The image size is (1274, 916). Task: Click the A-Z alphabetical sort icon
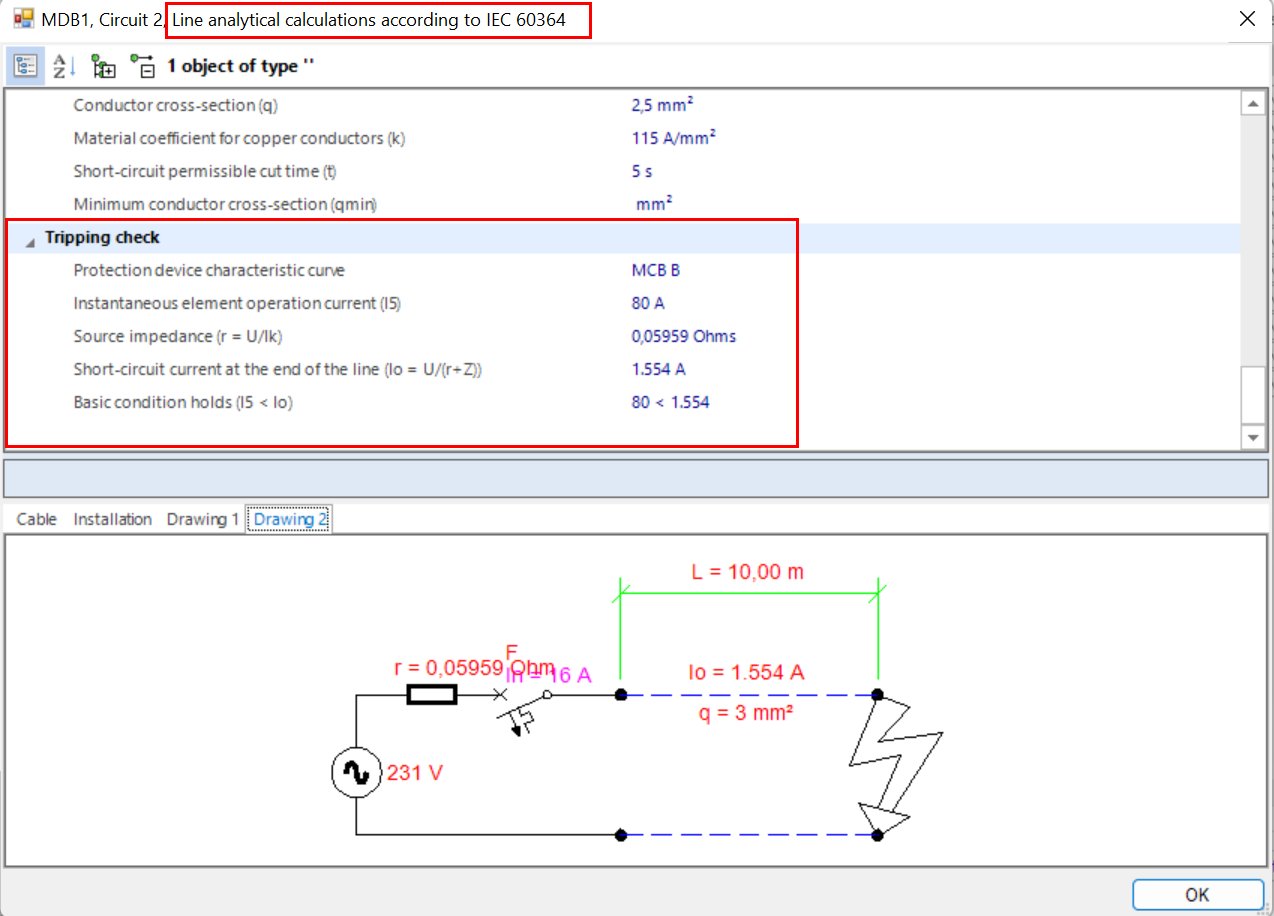[x=57, y=66]
